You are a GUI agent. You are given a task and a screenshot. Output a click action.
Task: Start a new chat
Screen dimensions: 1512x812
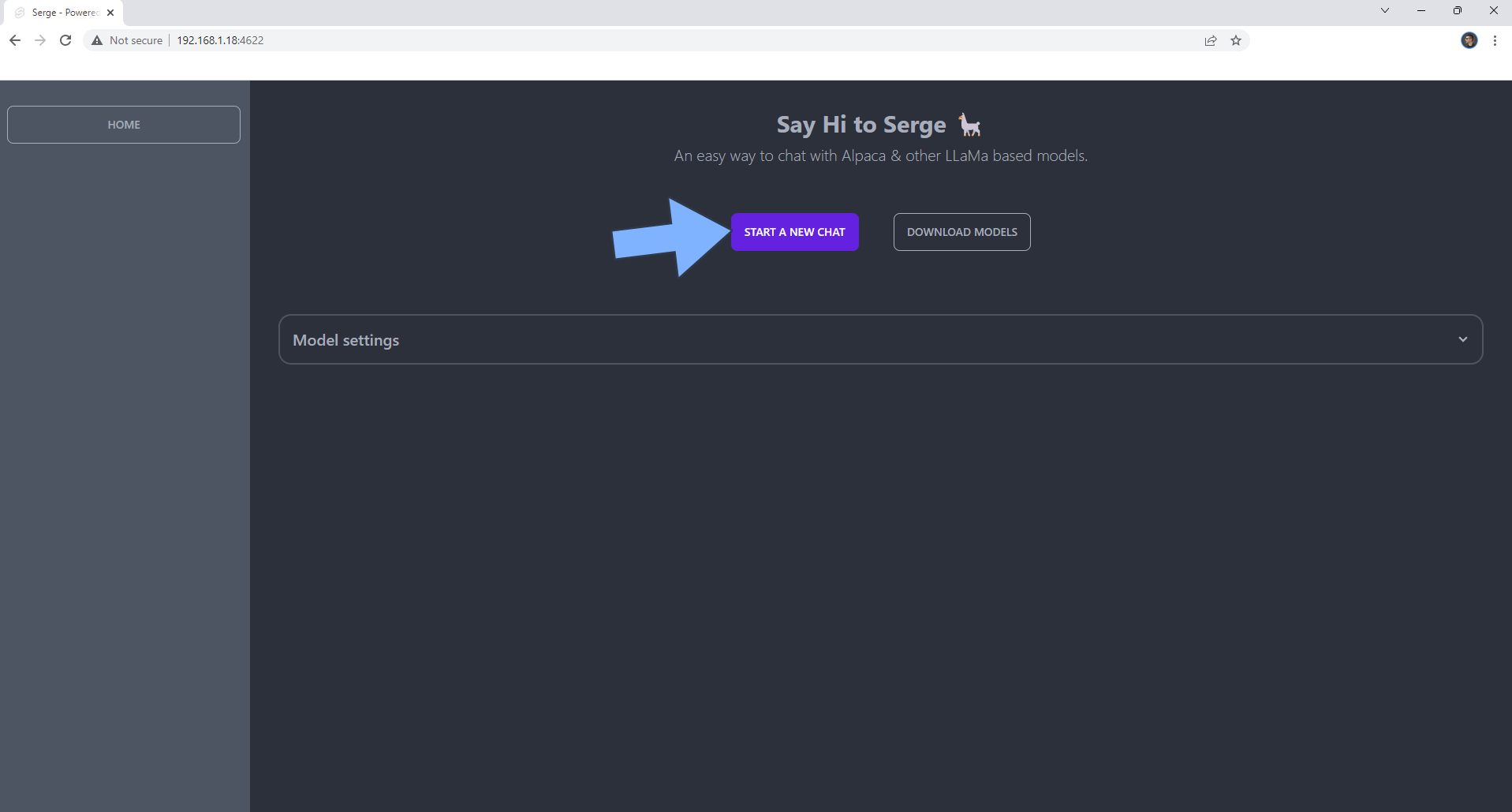click(794, 232)
